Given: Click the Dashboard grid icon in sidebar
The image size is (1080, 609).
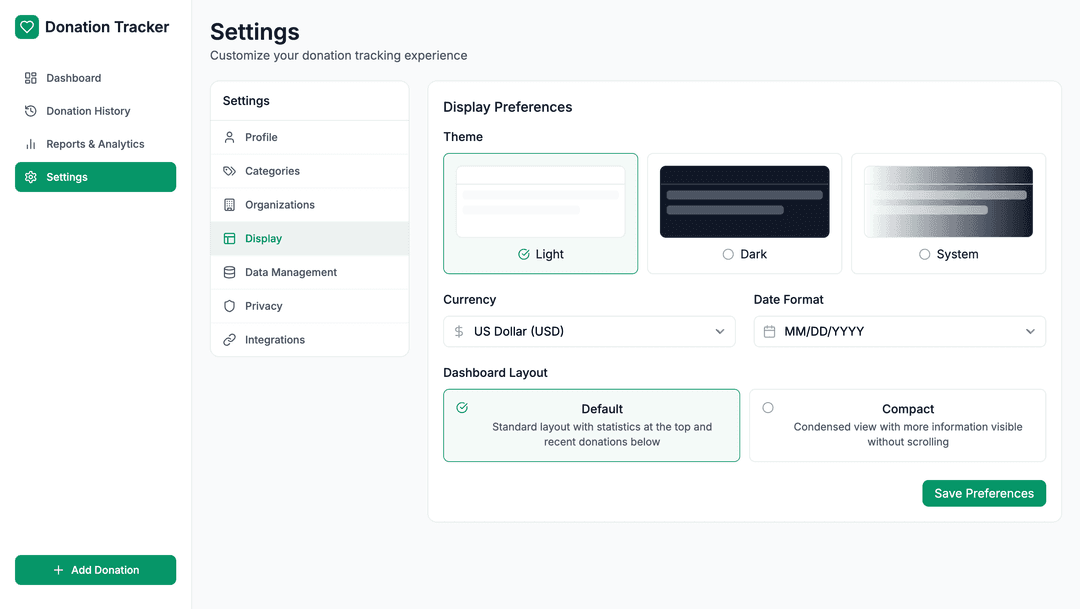Looking at the screenshot, I should coord(31,78).
